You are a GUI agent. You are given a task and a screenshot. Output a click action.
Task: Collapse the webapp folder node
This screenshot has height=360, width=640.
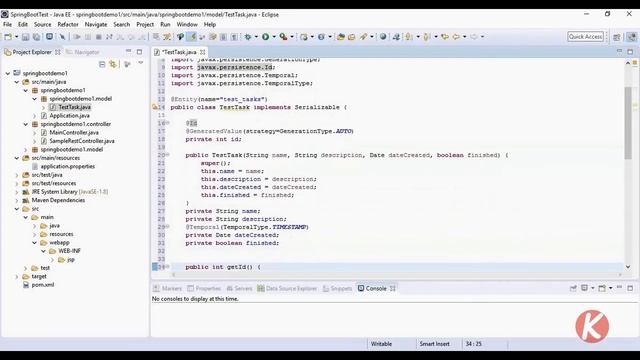35,242
